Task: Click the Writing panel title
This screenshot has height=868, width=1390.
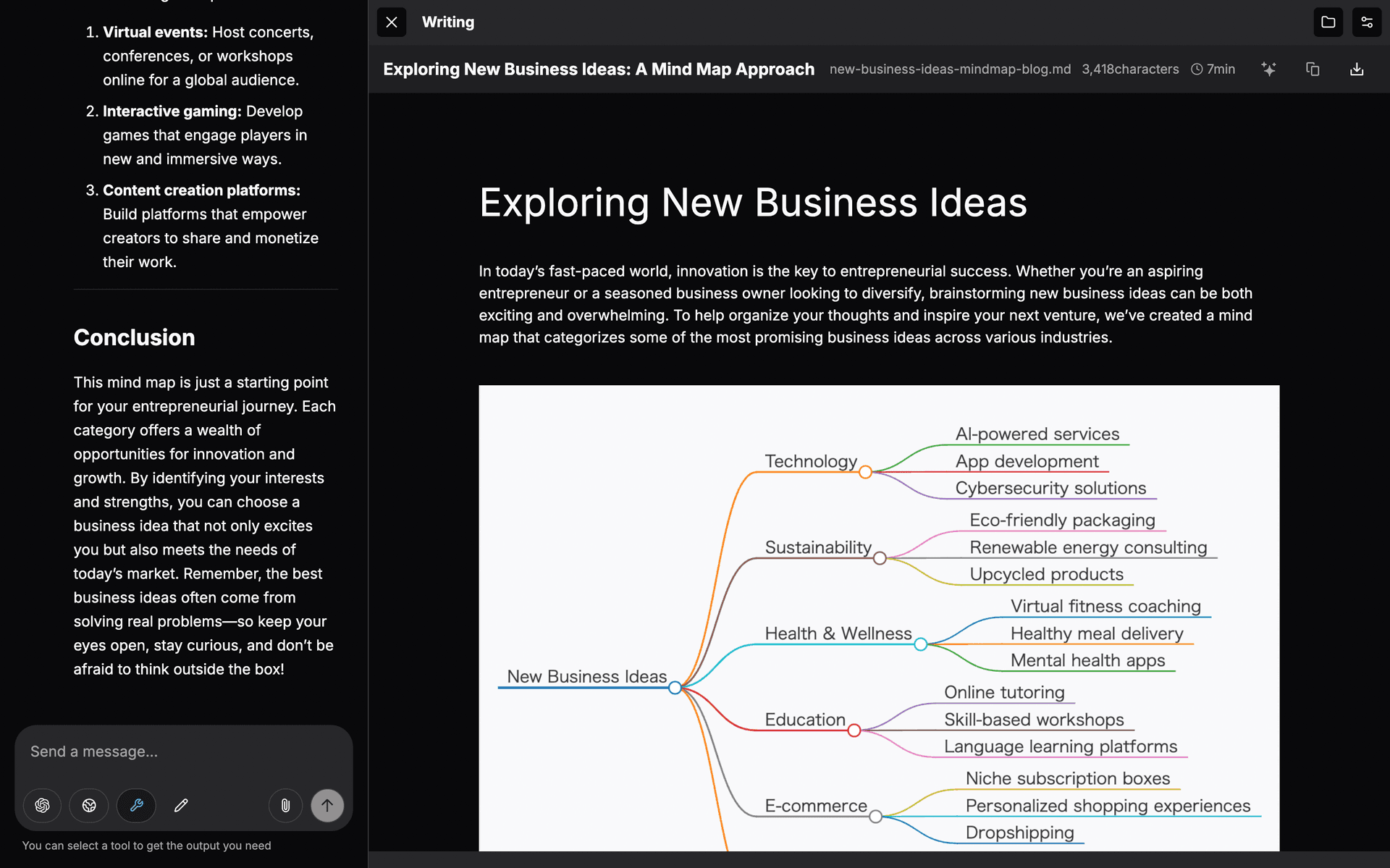Action: click(448, 22)
